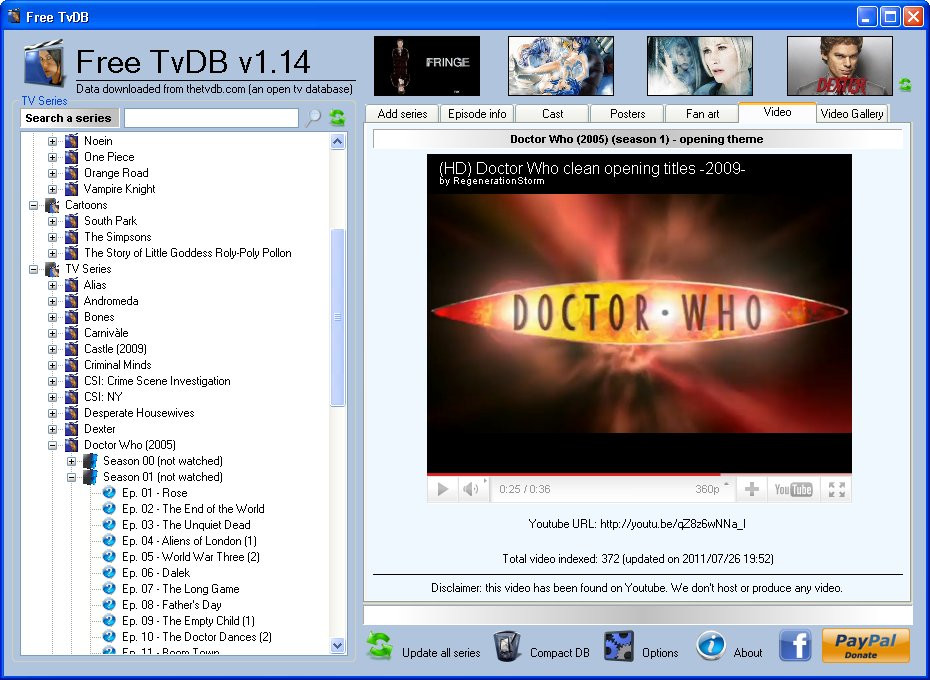
Task: Open the Fan art tab
Action: [702, 113]
